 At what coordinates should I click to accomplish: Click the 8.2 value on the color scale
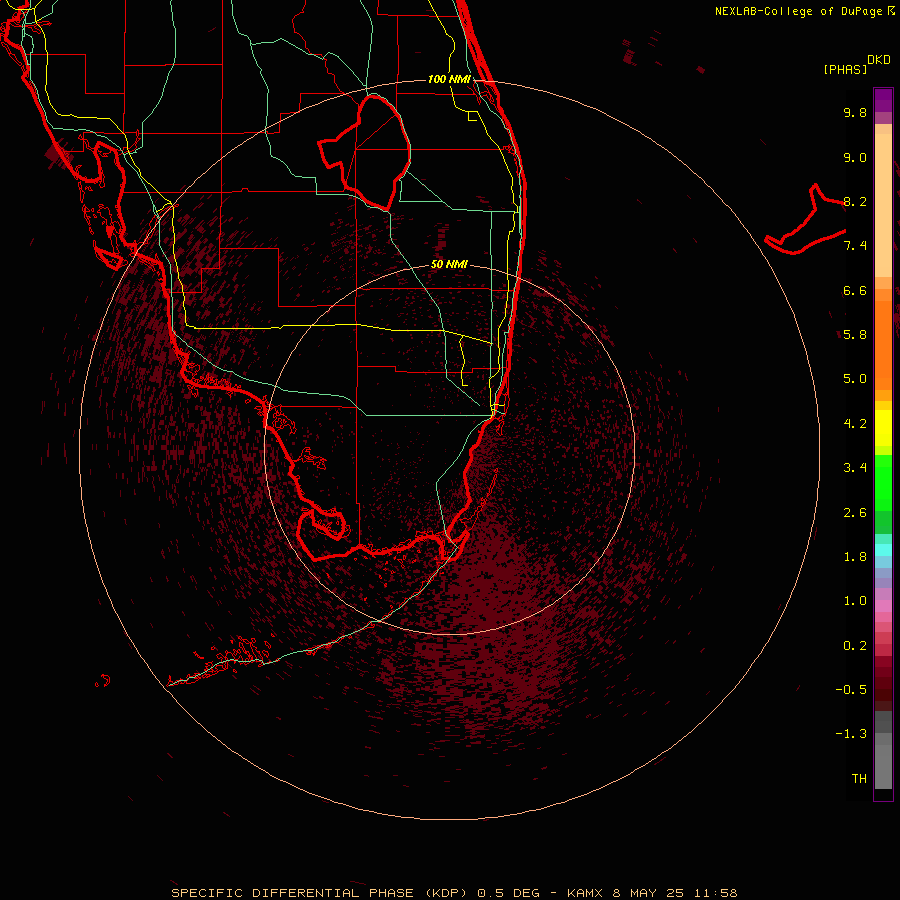[x=855, y=201]
